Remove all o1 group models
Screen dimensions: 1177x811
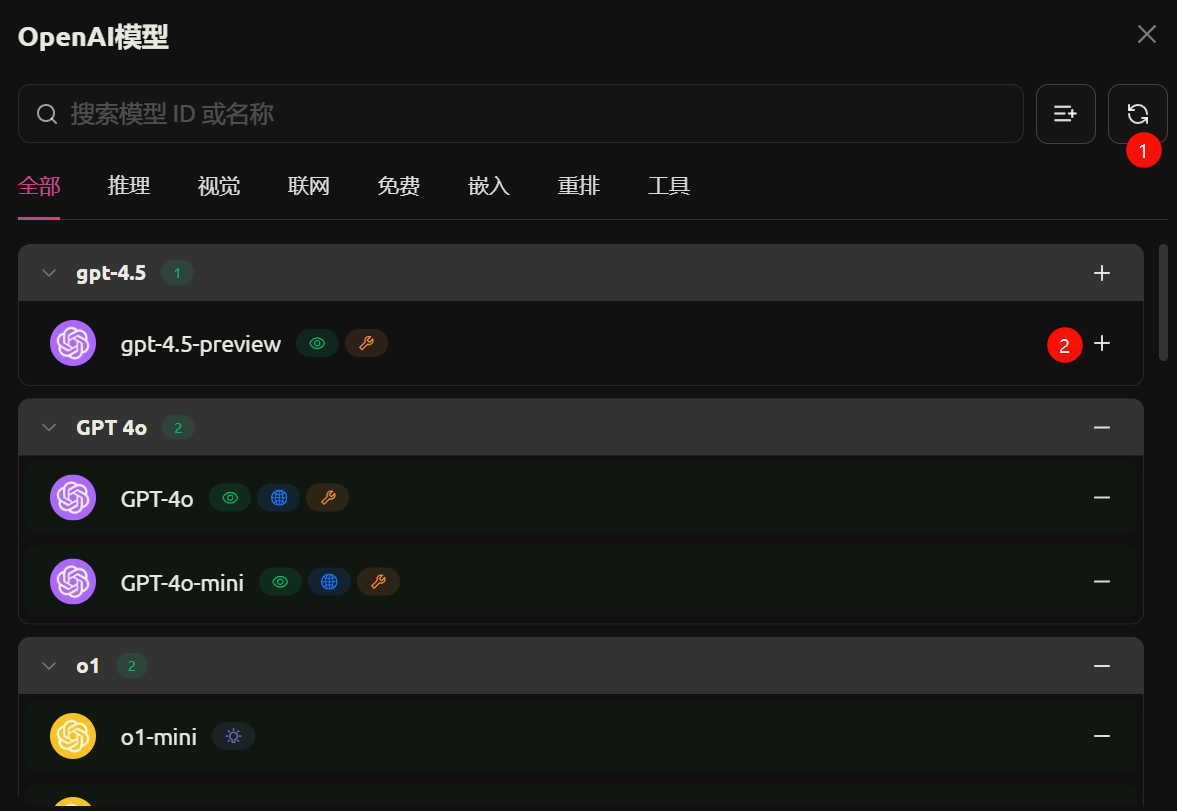click(1101, 666)
